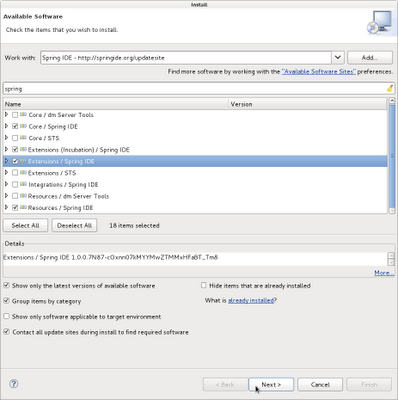This screenshot has width=398, height=400.
Task: Click the Cancel button
Action: coord(320,384)
